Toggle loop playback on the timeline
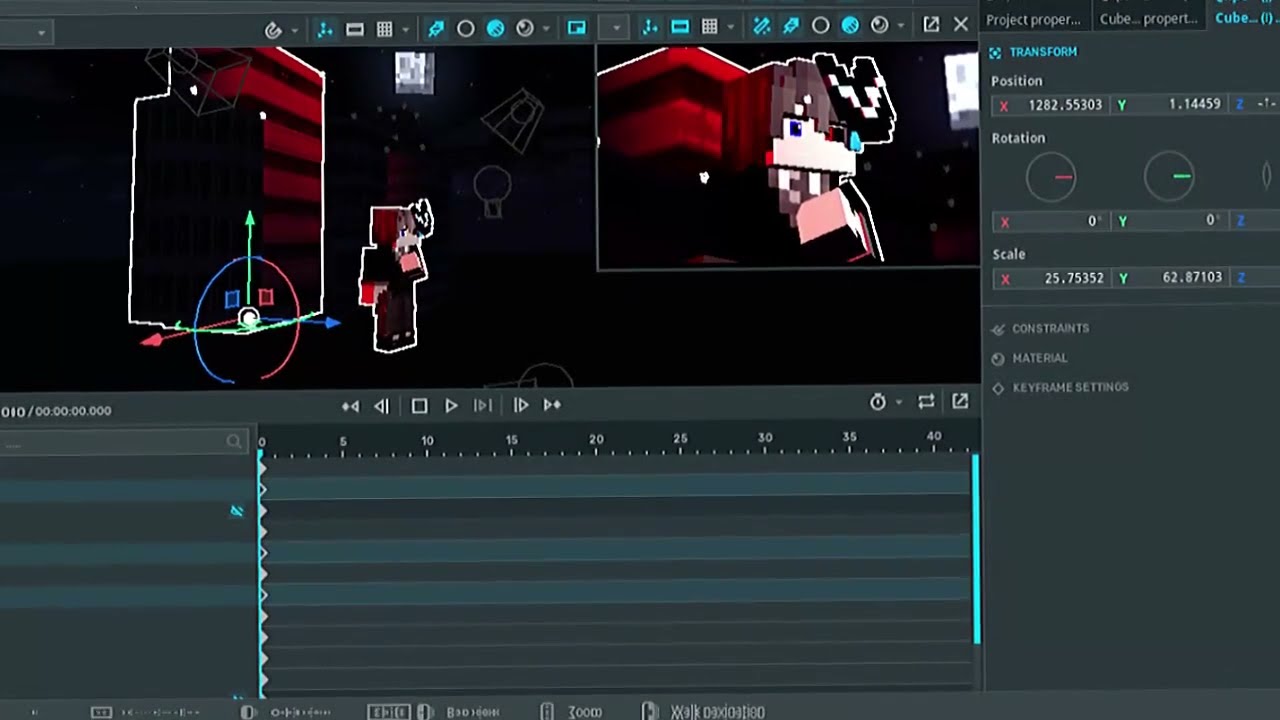The height and width of the screenshot is (720, 1280). tap(926, 401)
